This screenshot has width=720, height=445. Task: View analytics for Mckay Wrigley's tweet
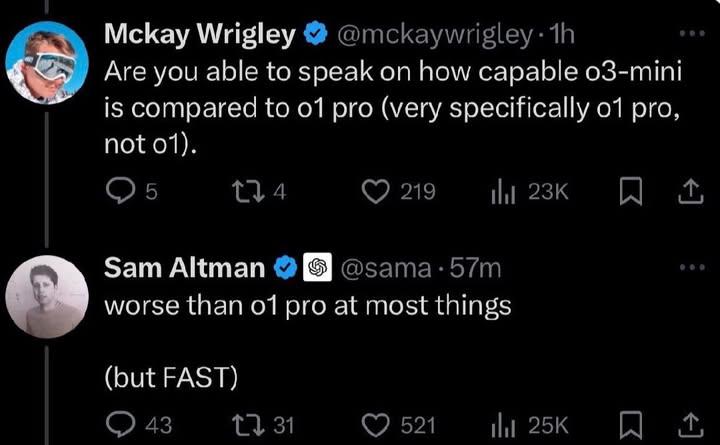coord(502,192)
